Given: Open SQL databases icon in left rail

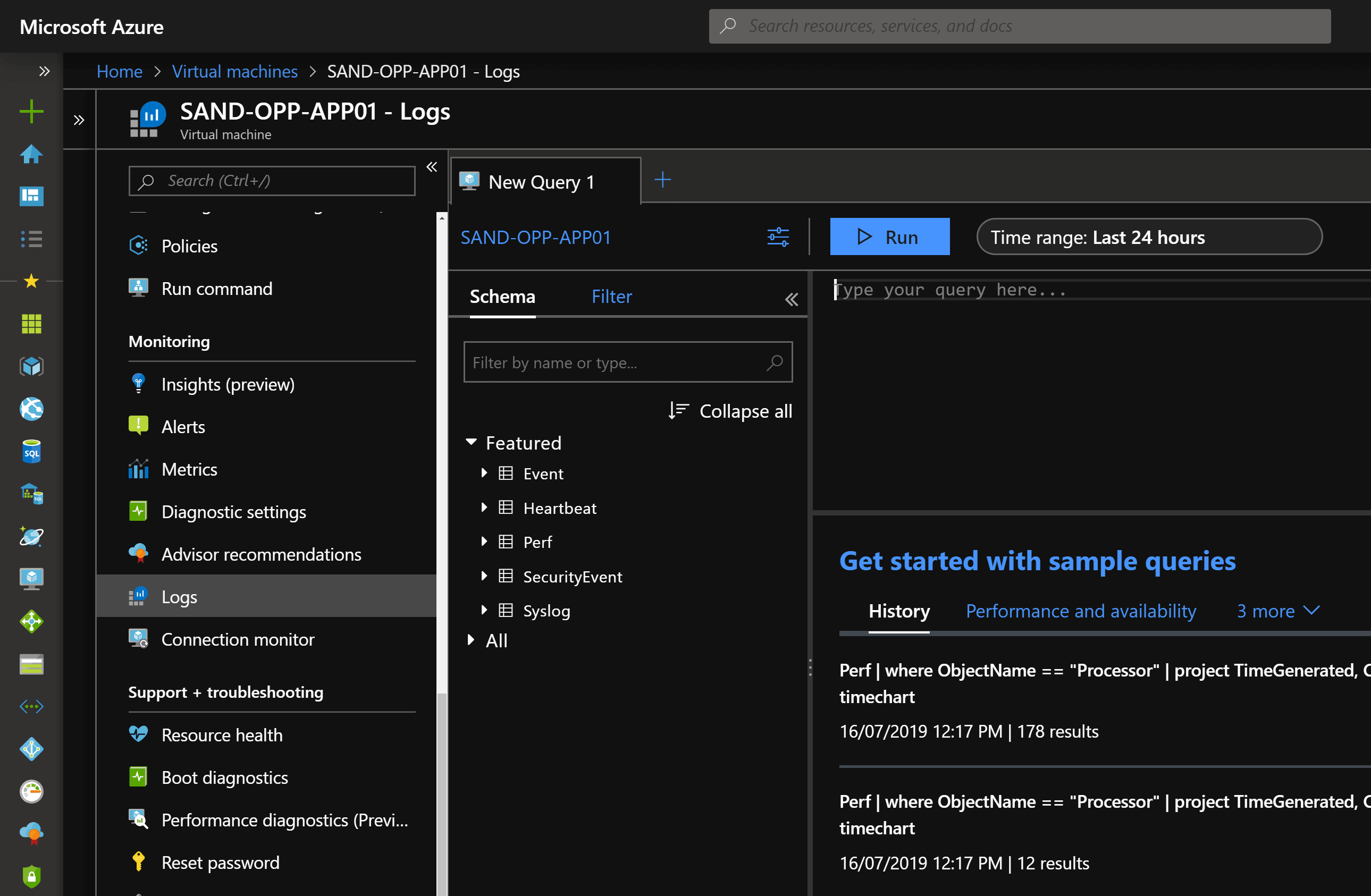Looking at the screenshot, I should click(31, 452).
